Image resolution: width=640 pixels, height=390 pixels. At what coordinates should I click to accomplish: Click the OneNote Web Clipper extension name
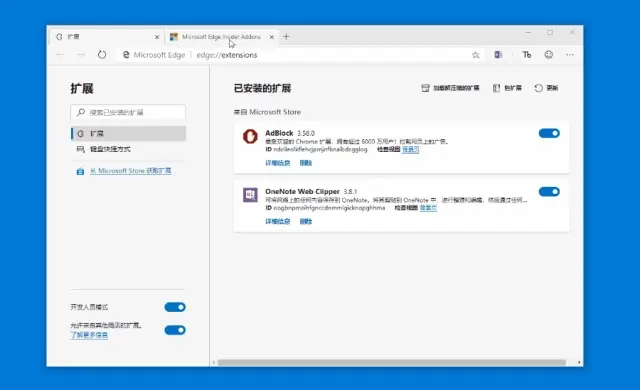pyautogui.click(x=302, y=191)
